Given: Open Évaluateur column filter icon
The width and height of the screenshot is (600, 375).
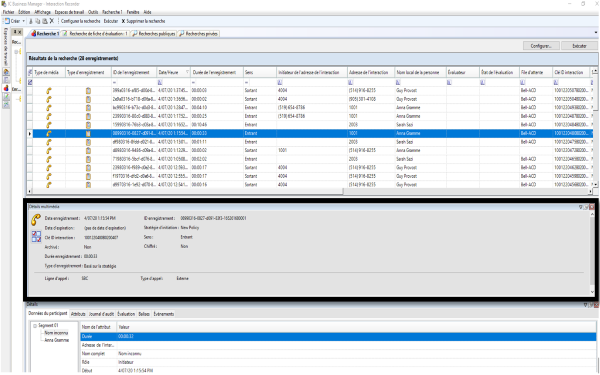Looking at the screenshot, I should [449, 82].
